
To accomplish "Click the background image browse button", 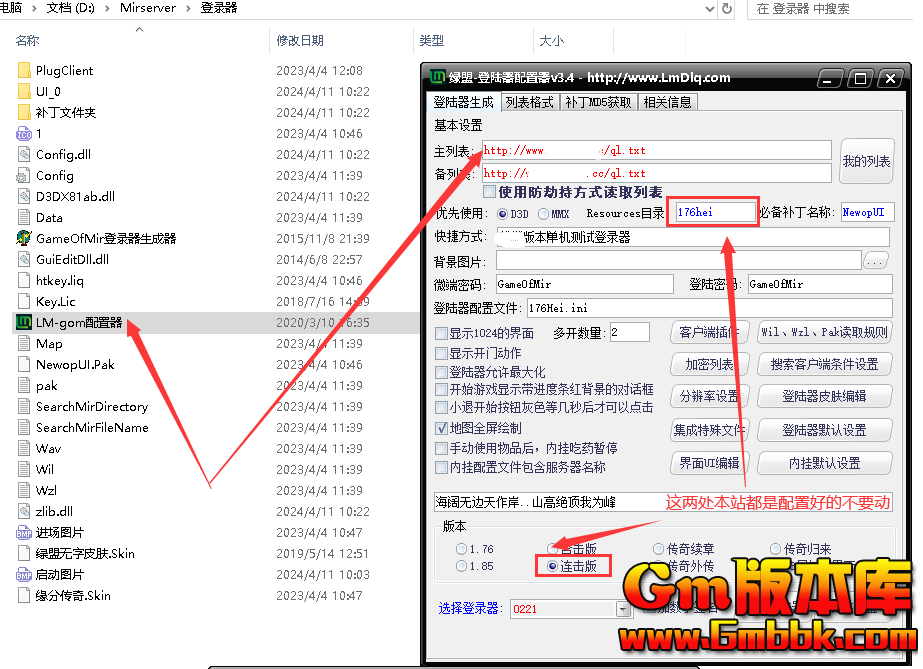I will (x=876, y=260).
